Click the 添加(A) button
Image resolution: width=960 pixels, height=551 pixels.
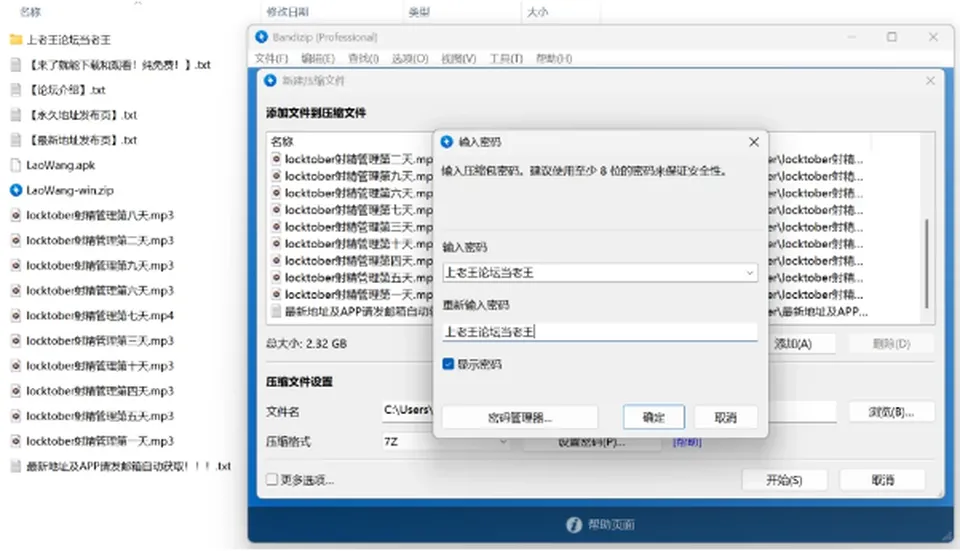pyautogui.click(x=801, y=343)
